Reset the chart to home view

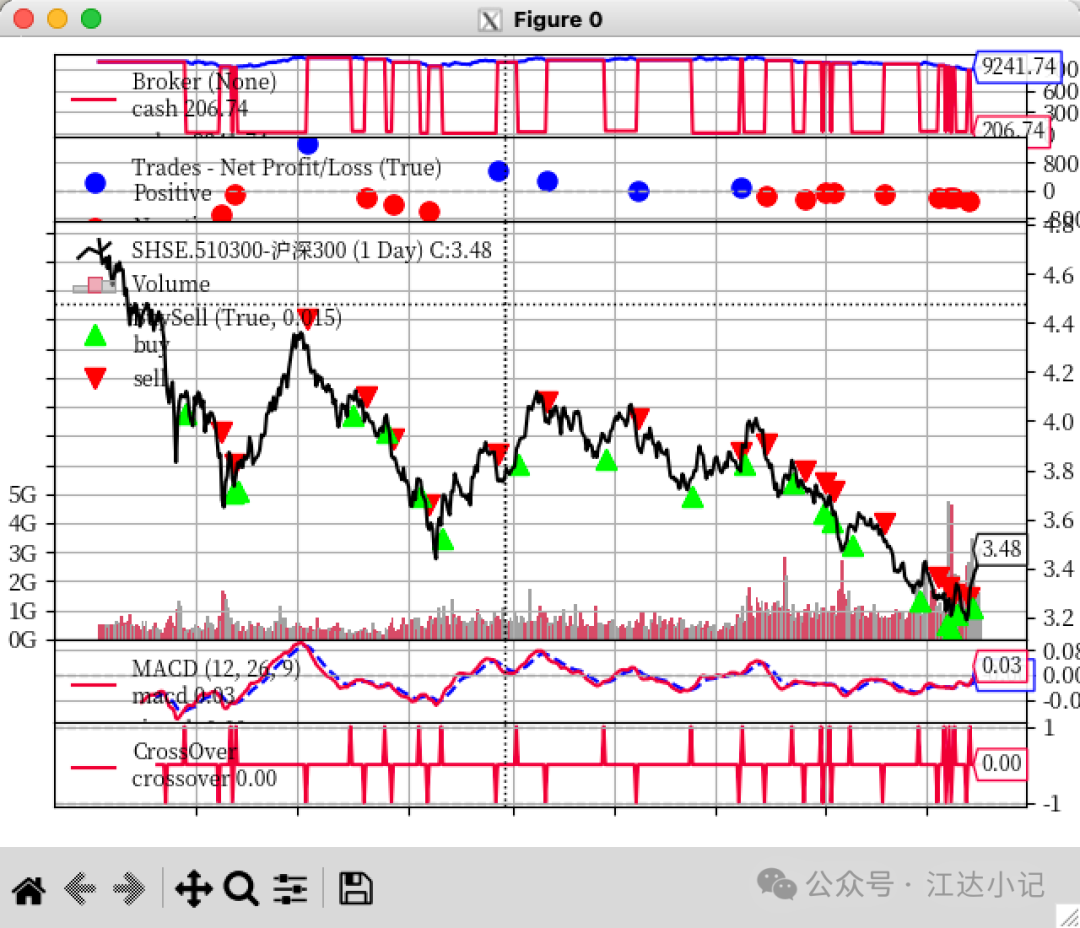click(28, 888)
